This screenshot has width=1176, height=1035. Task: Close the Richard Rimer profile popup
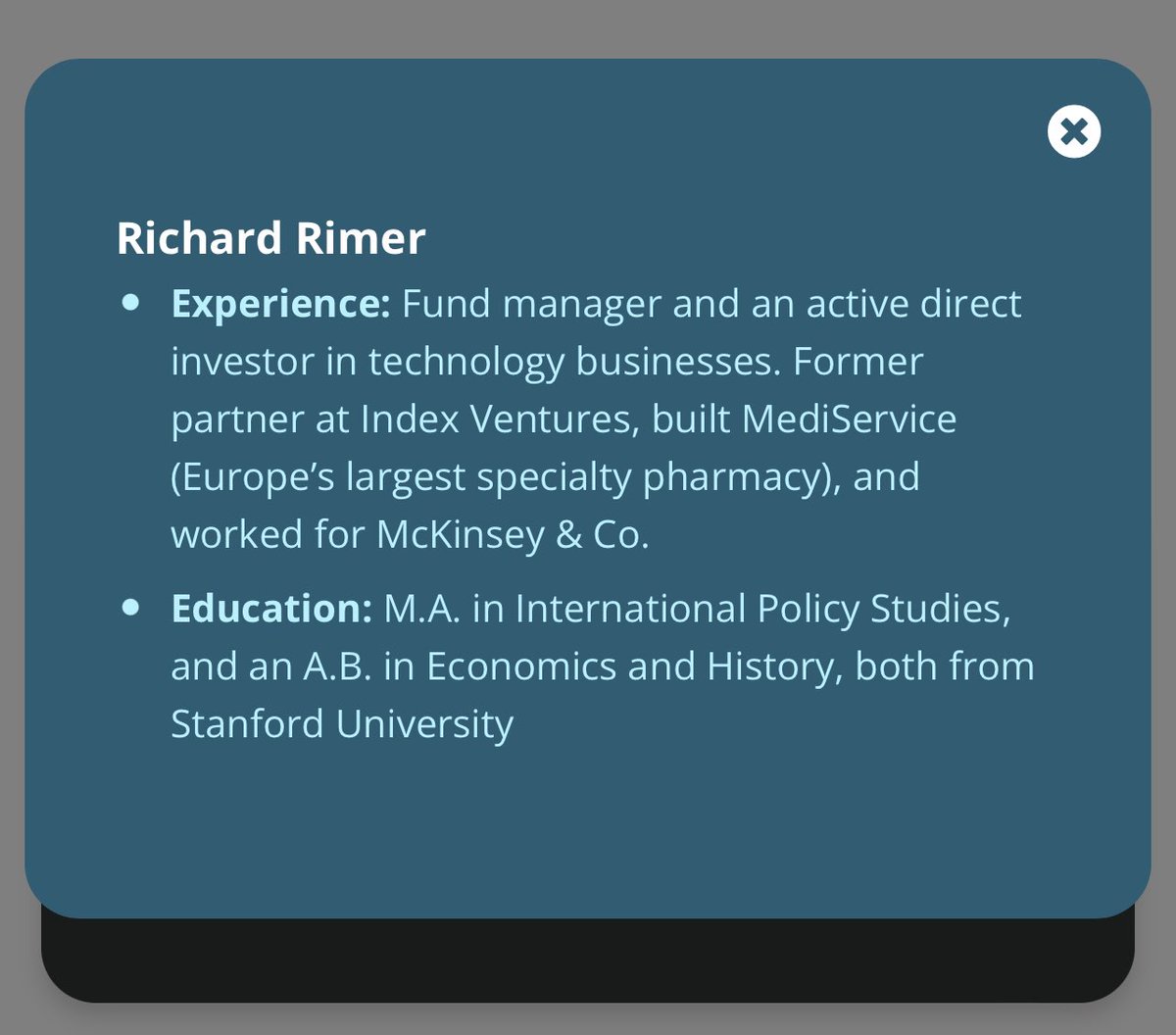[x=1074, y=131]
